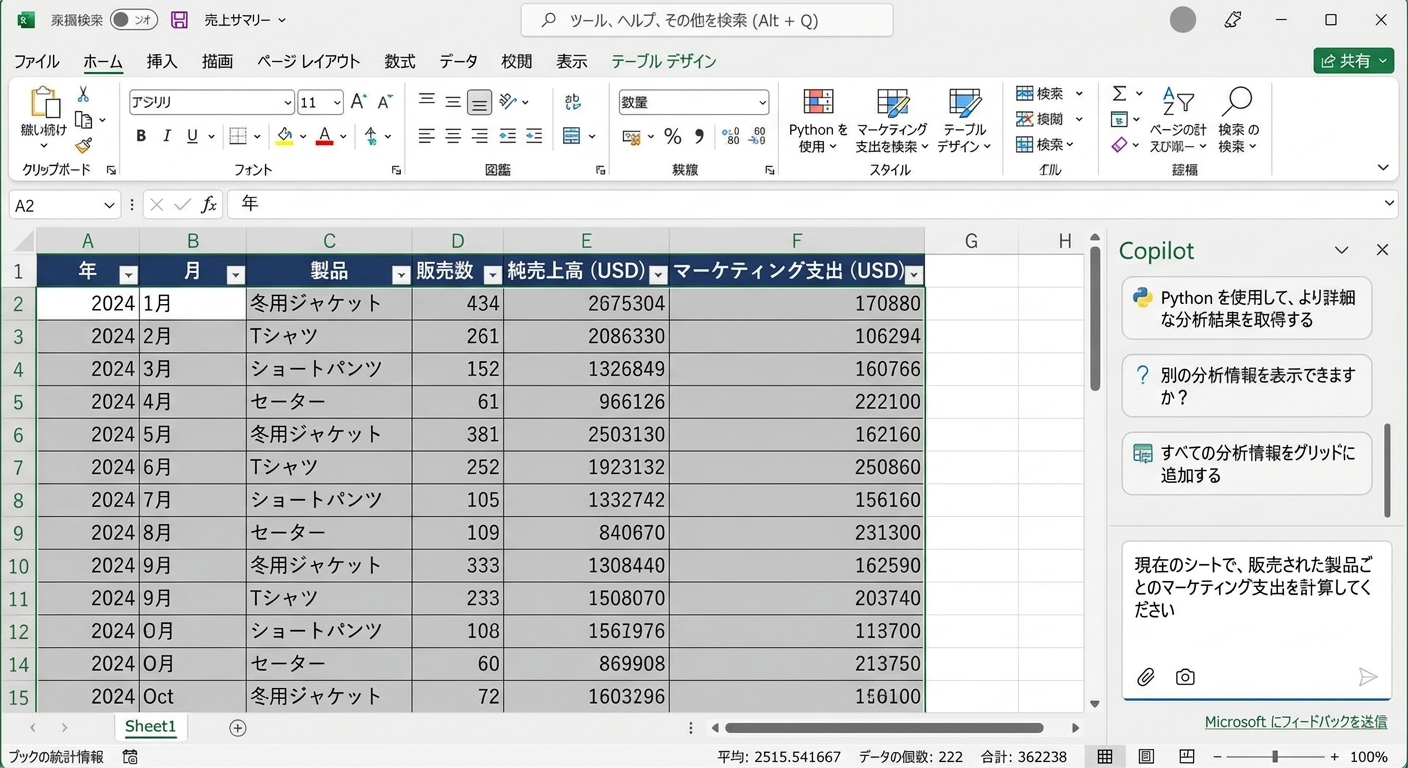Viewport: 1408px width, 768px height.
Task: Increase font size with large A icon
Action: click(x=358, y=102)
